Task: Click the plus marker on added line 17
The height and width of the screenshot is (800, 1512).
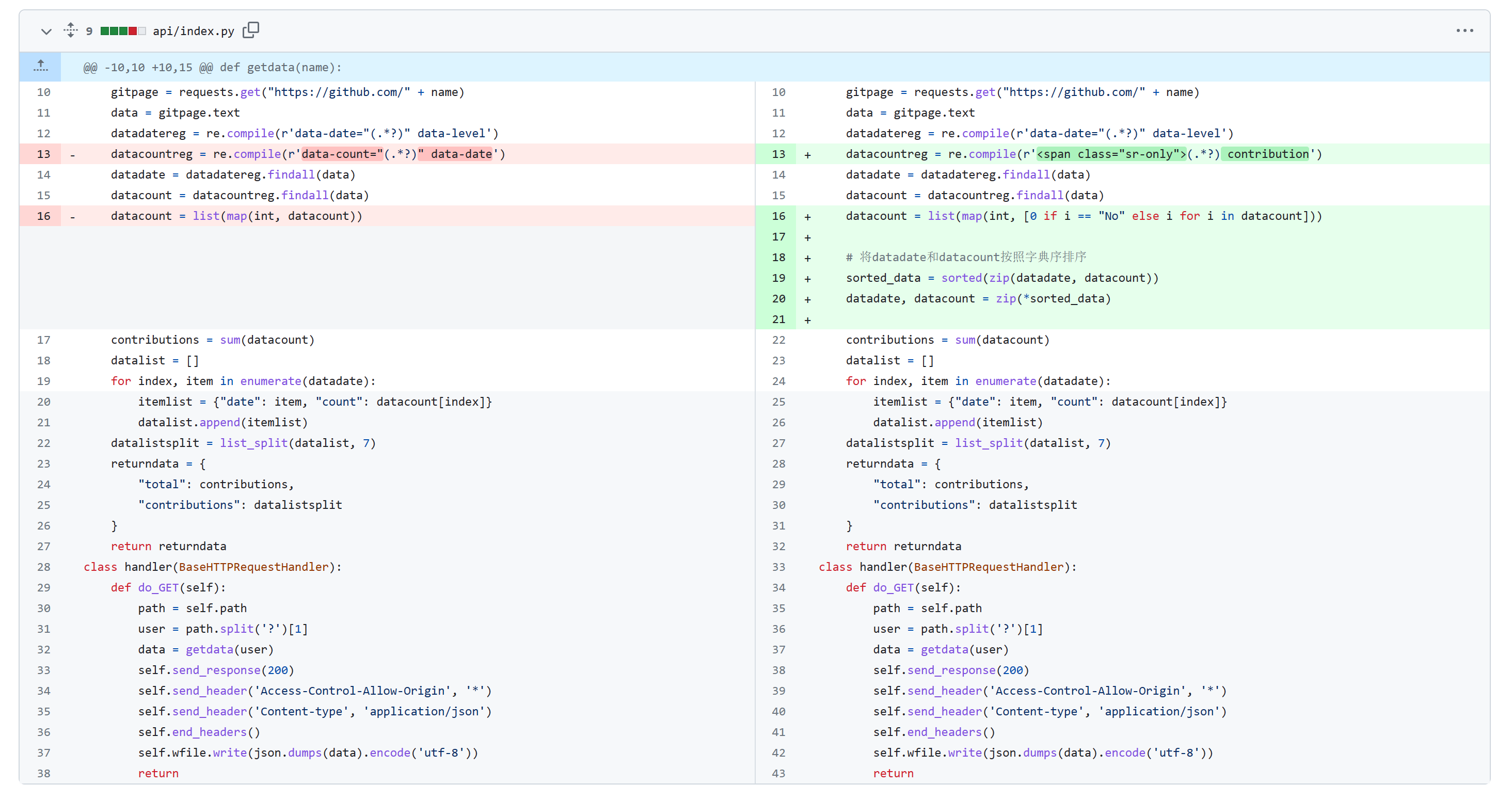Action: click(x=807, y=237)
